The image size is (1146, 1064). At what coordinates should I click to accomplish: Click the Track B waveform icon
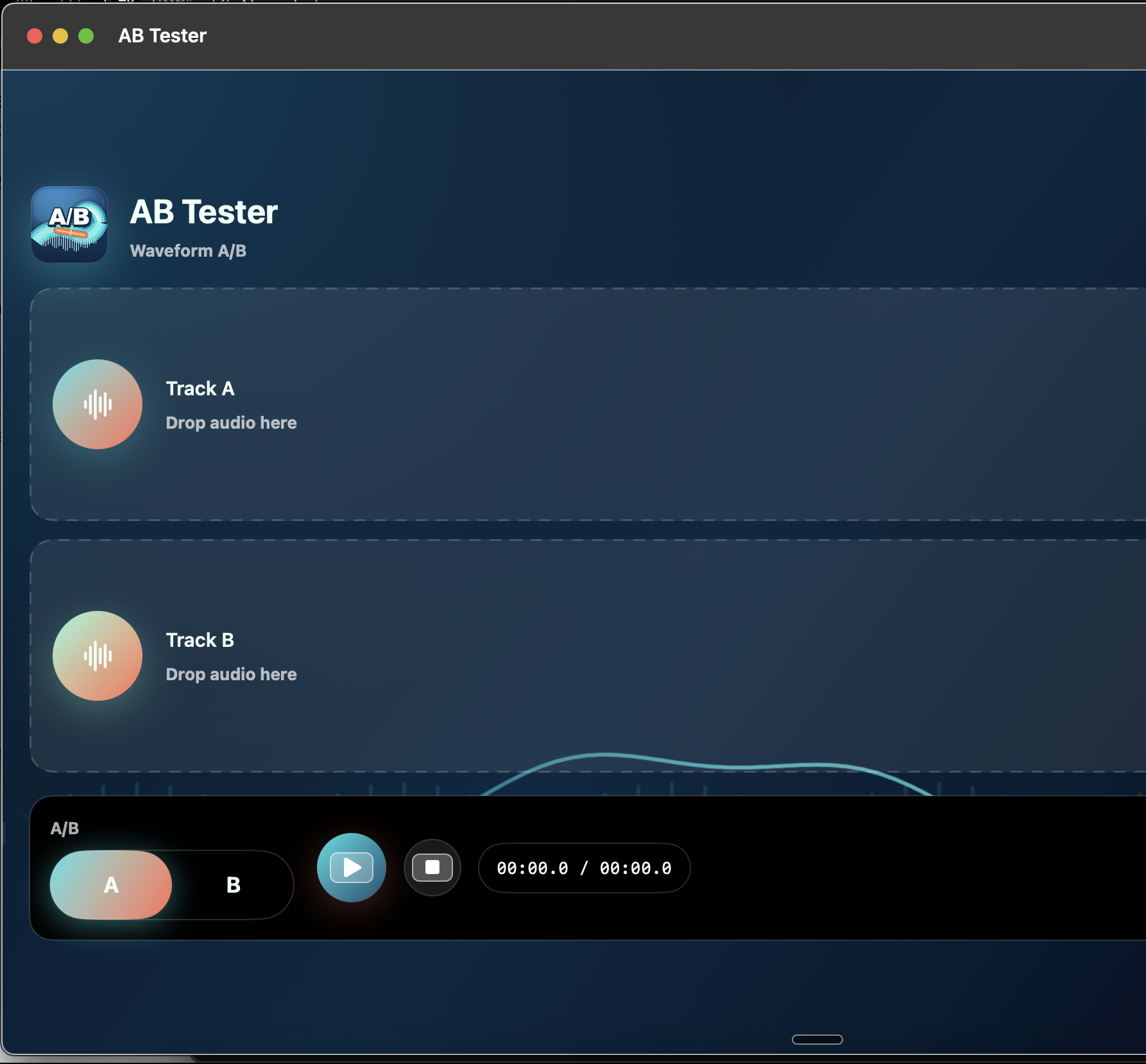click(98, 656)
